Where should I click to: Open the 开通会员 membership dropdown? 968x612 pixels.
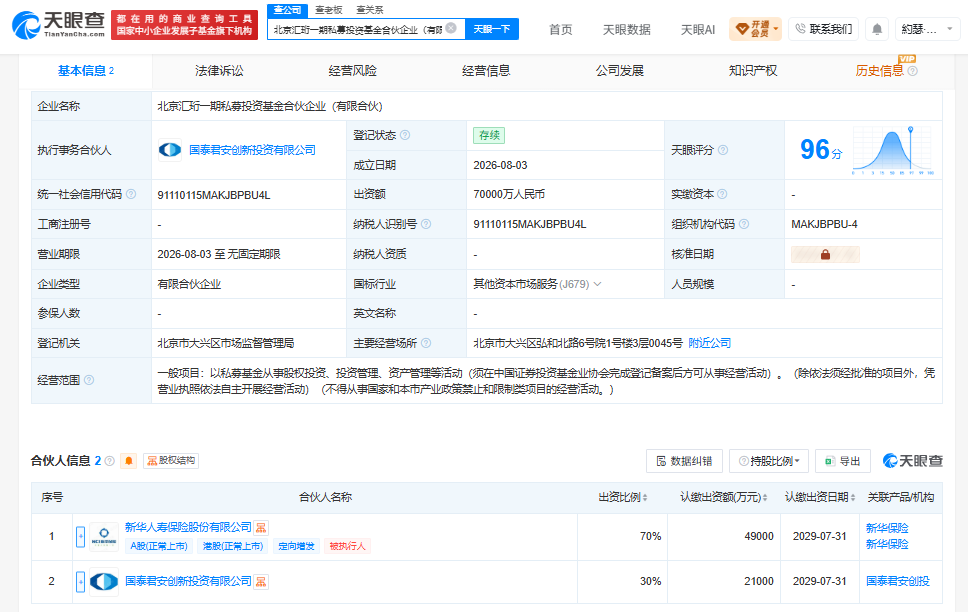[755, 29]
